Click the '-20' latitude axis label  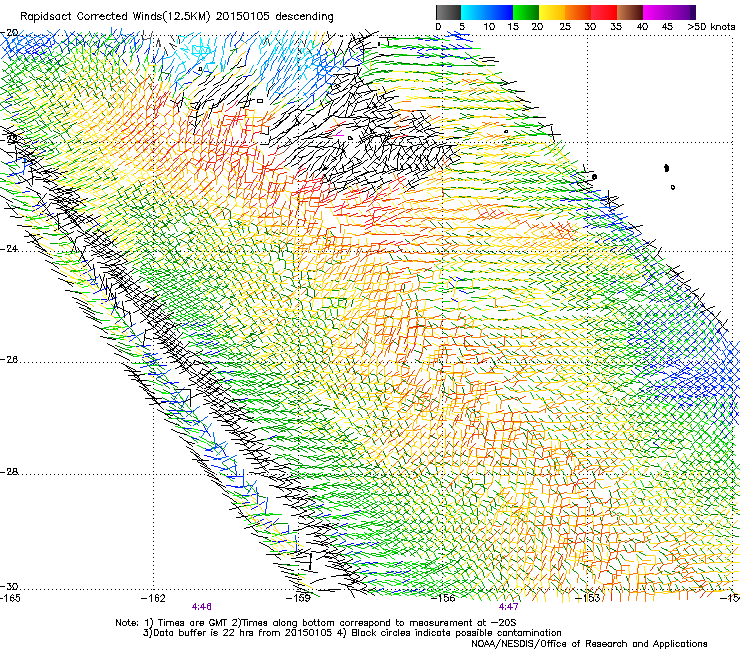[9, 33]
